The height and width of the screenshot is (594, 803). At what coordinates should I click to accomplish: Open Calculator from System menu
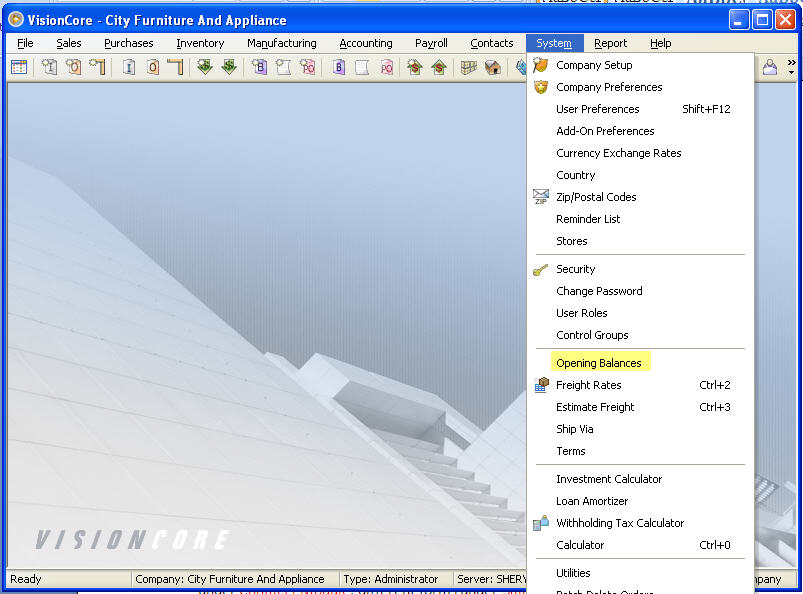tap(640, 545)
